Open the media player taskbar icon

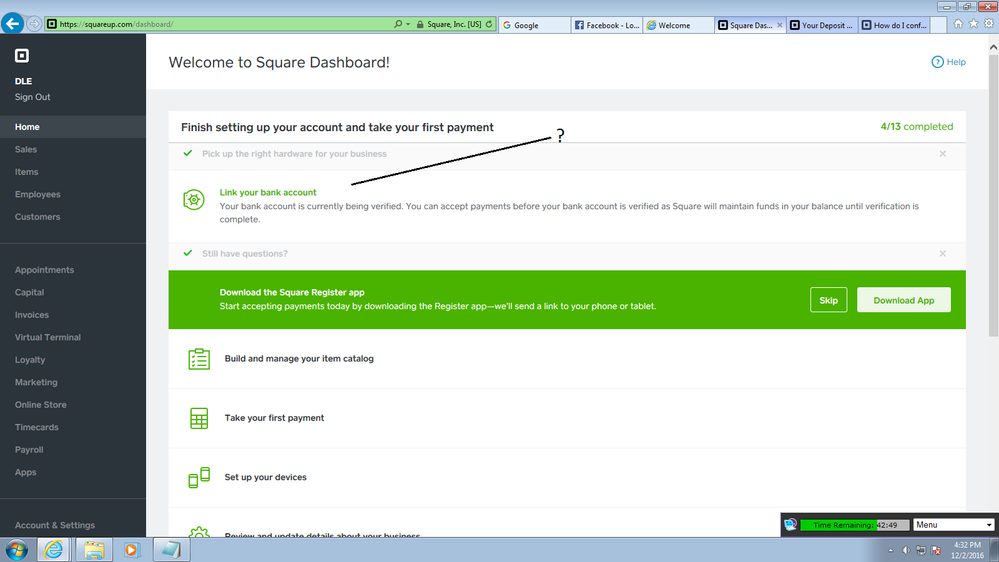point(131,549)
